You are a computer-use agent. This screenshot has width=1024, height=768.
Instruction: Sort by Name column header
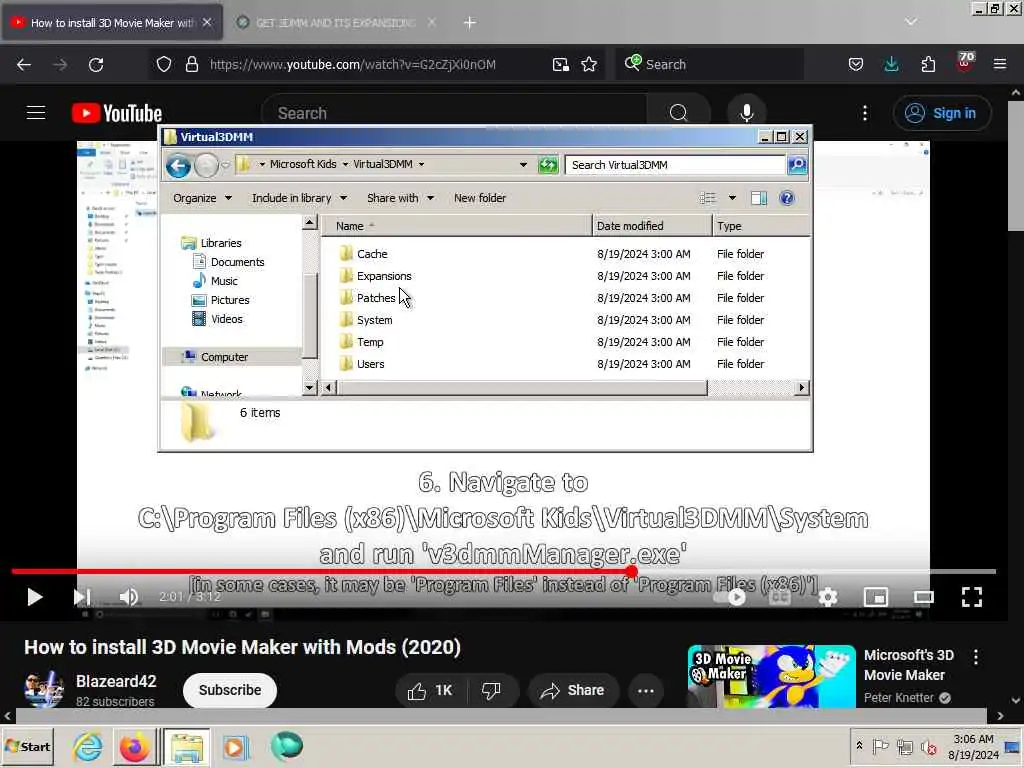click(x=456, y=226)
